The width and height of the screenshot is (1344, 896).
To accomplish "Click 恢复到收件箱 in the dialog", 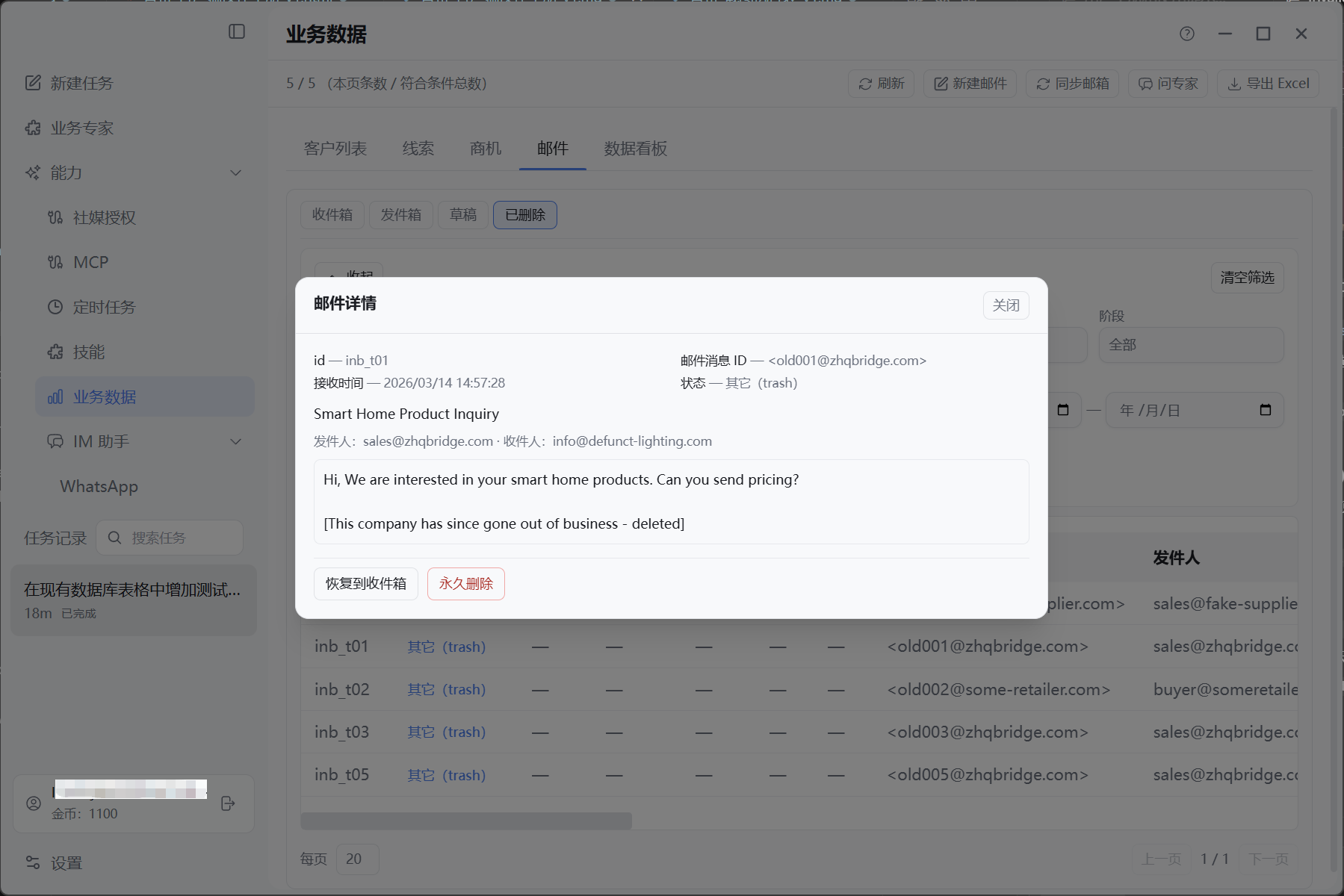I will [366, 584].
